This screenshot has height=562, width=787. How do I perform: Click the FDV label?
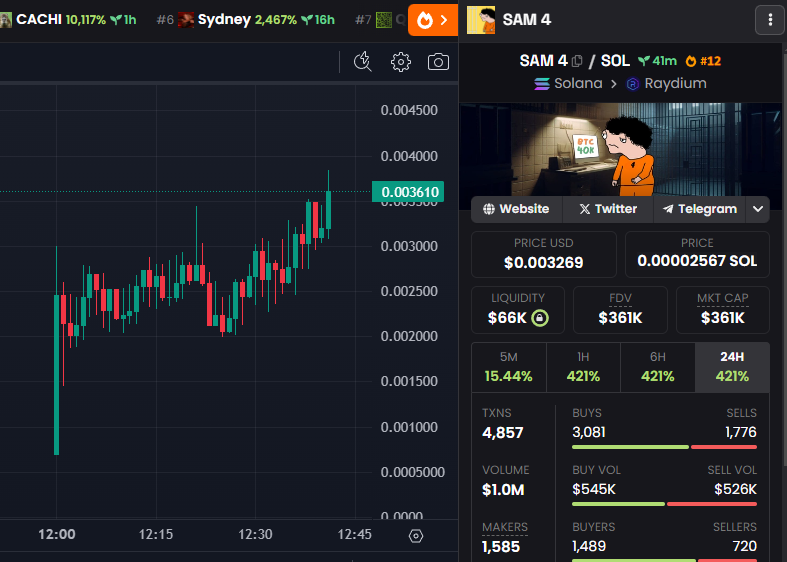620,298
